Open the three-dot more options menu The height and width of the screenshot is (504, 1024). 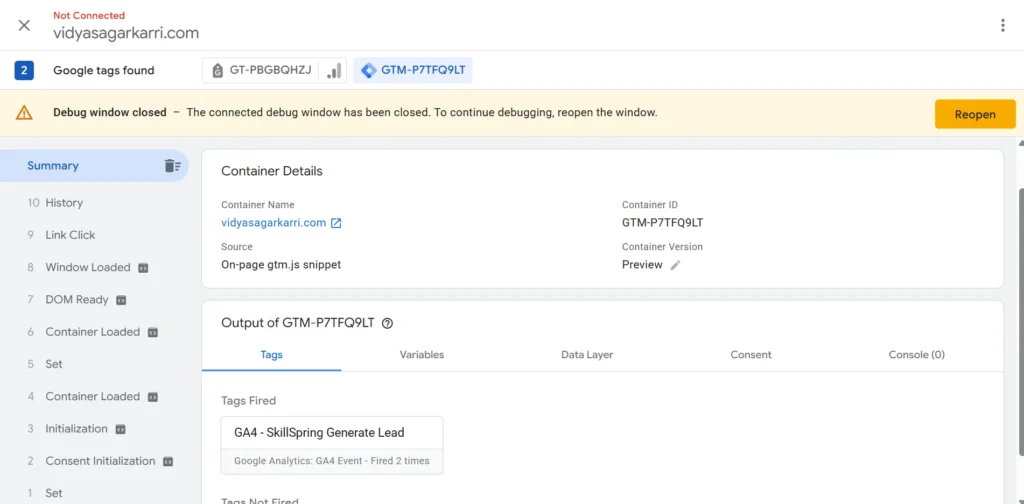(1002, 25)
